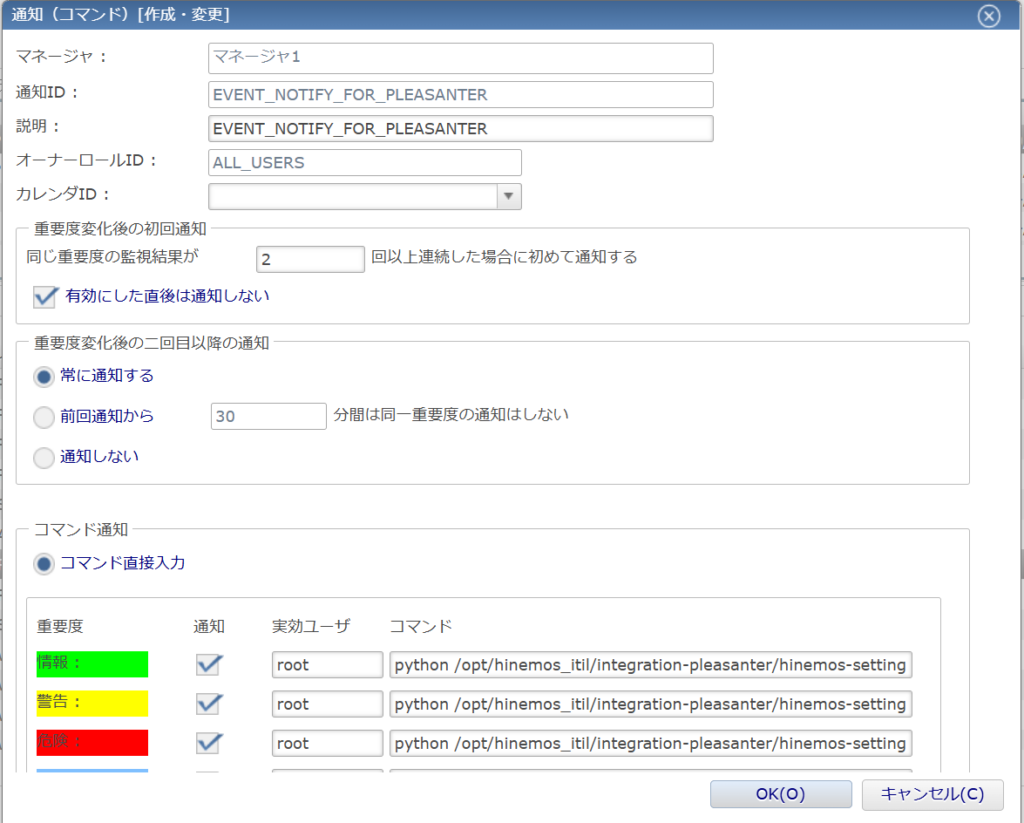The width and height of the screenshot is (1024, 823).
Task: Focus the description text field
Action: click(460, 129)
